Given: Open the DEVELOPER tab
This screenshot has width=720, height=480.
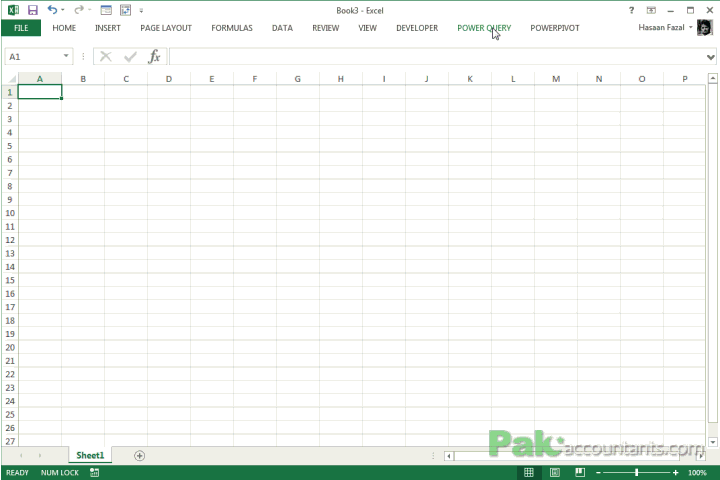Looking at the screenshot, I should pyautogui.click(x=417, y=28).
